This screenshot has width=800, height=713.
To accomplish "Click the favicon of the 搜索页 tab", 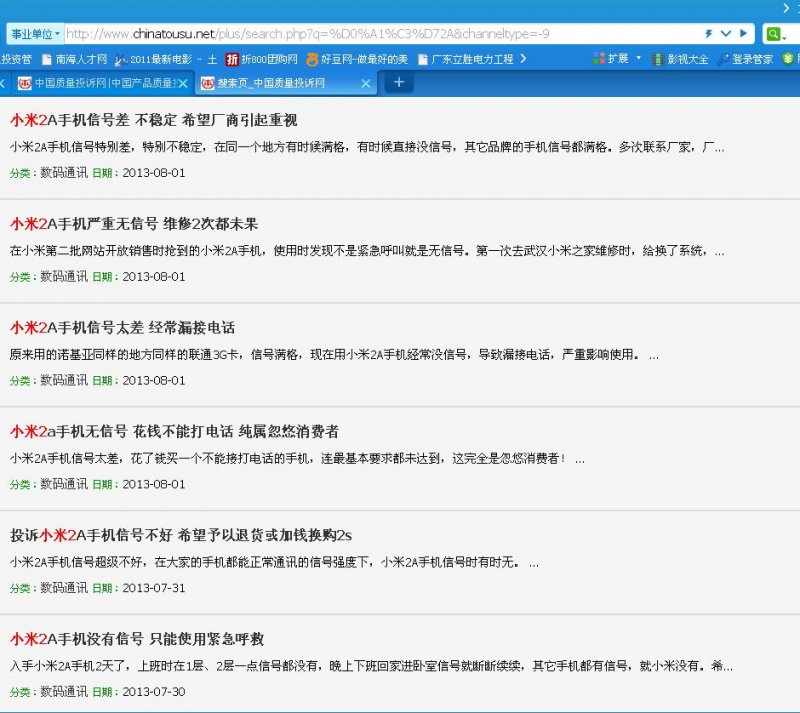I will 208,83.
